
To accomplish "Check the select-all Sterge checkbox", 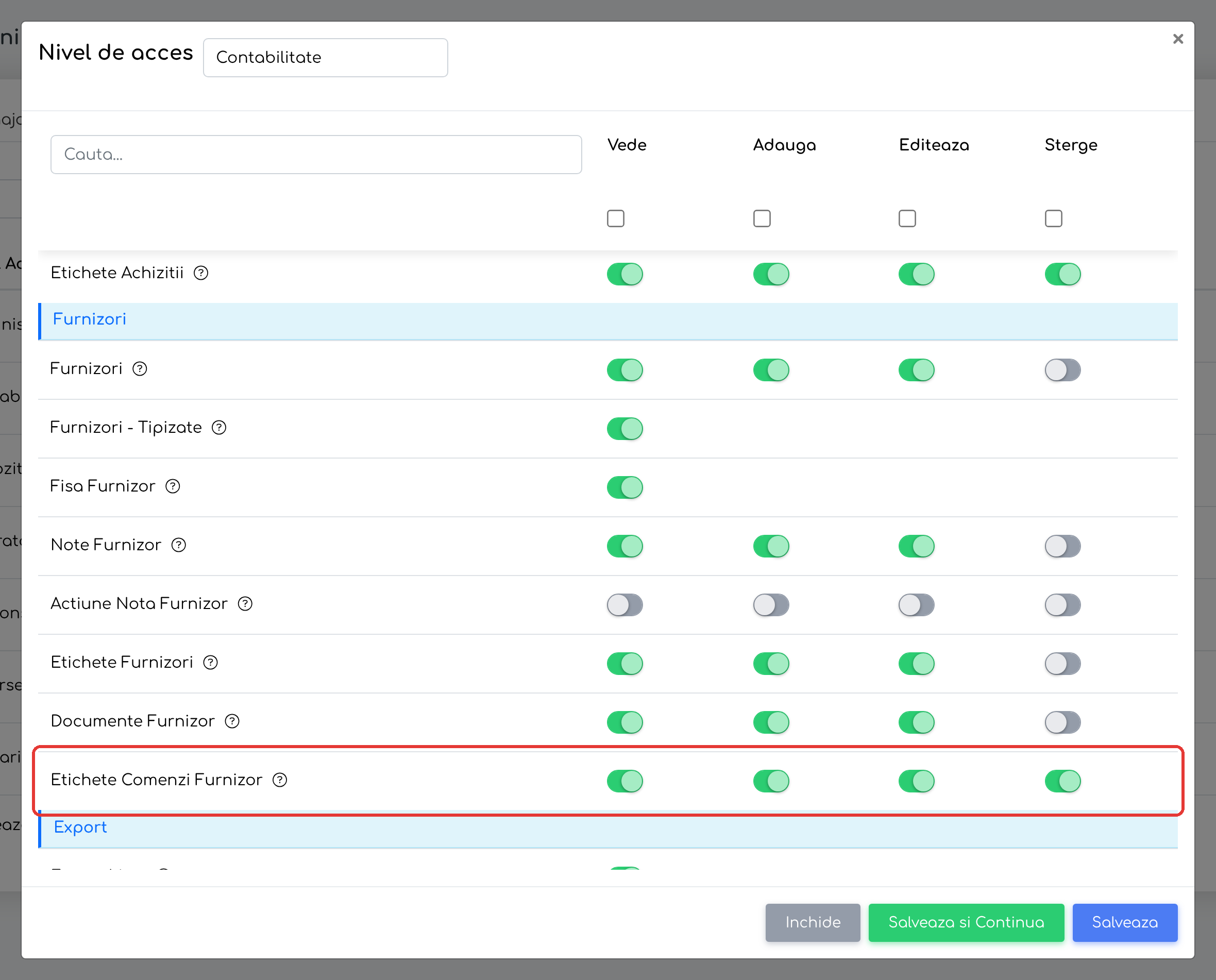I will [1053, 218].
